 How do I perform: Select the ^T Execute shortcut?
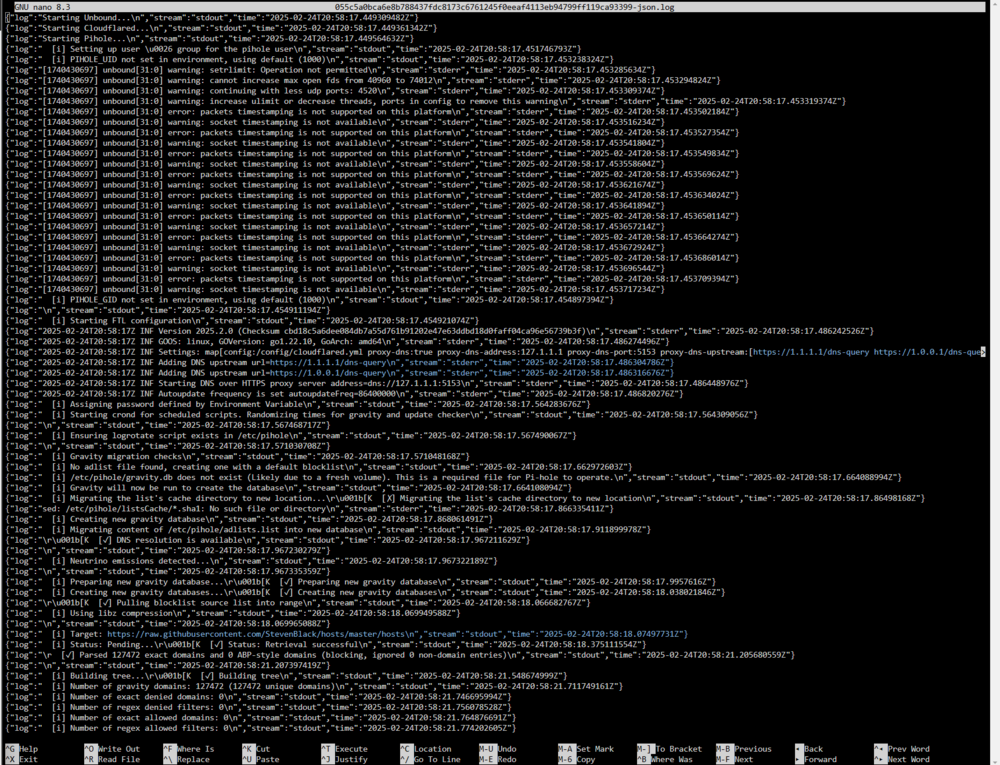pyautogui.click(x=345, y=749)
